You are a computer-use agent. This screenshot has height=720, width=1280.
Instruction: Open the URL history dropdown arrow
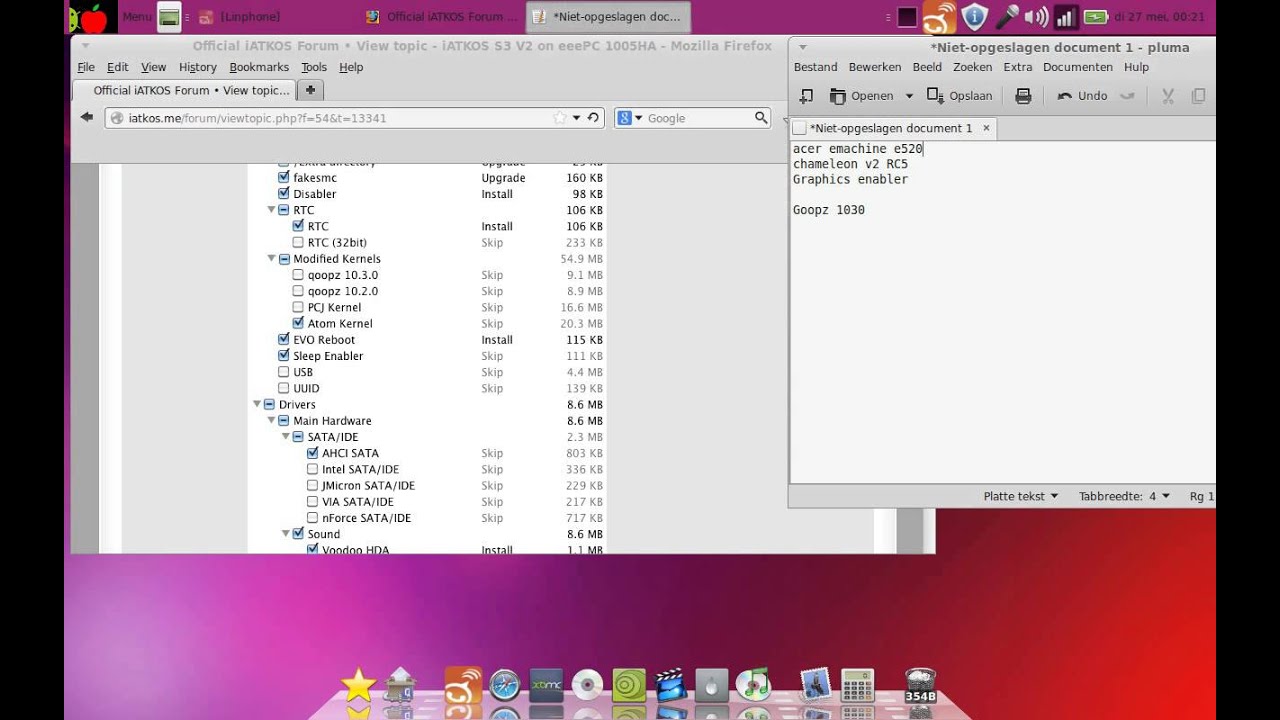576,118
